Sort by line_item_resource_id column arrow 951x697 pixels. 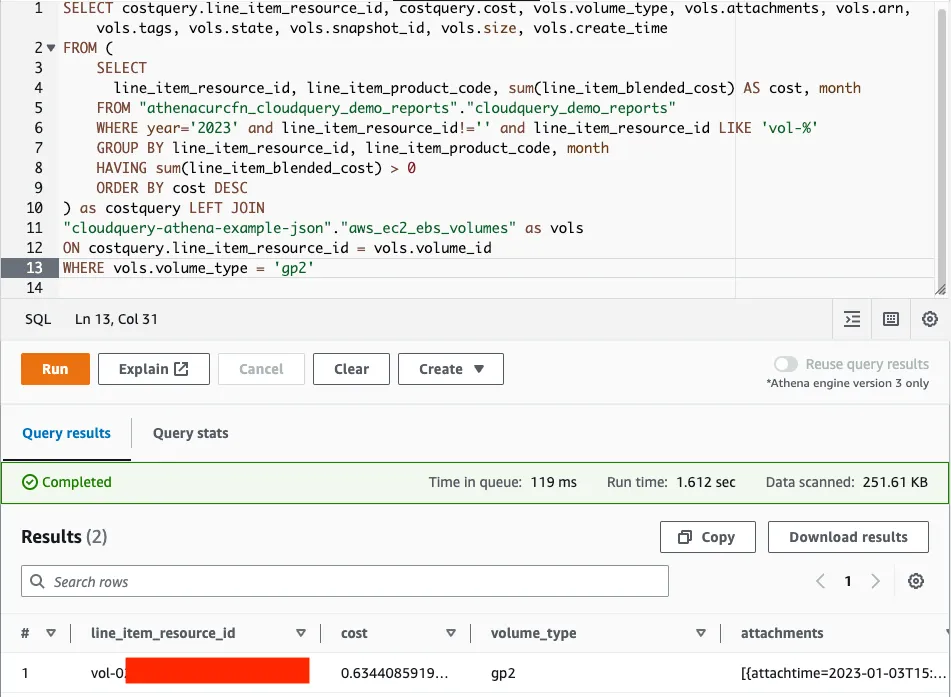coord(301,633)
